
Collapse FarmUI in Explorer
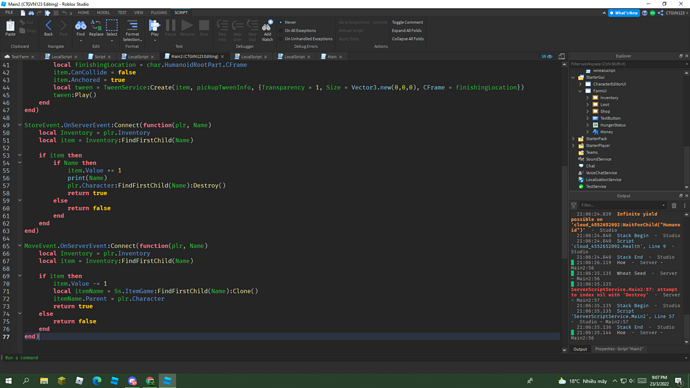[580, 91]
